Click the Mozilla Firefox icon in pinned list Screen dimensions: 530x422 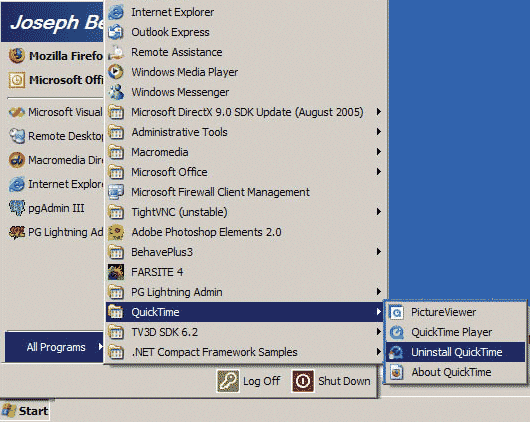tap(17, 56)
